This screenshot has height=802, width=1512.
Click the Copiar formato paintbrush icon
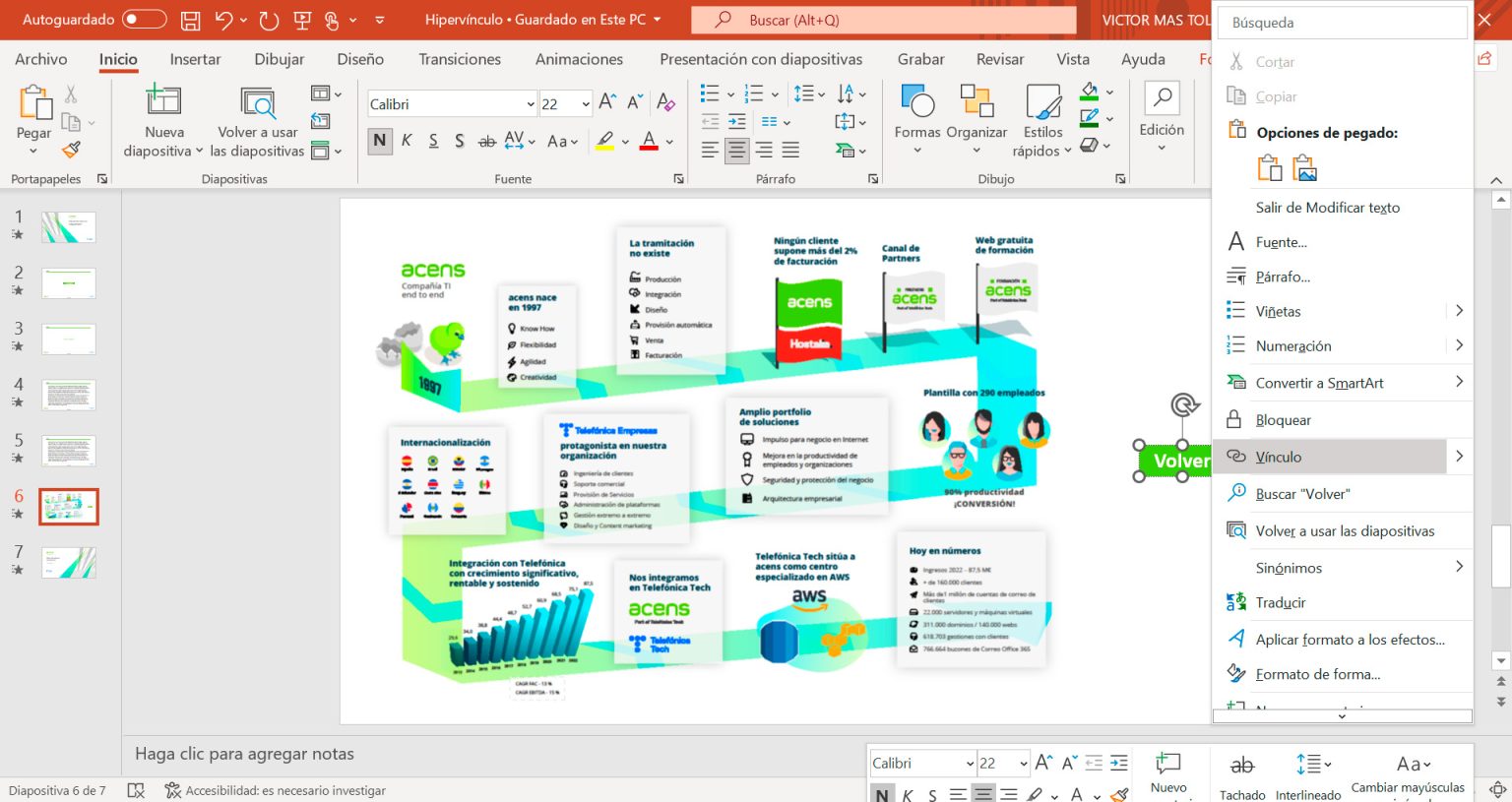pyautogui.click(x=71, y=150)
